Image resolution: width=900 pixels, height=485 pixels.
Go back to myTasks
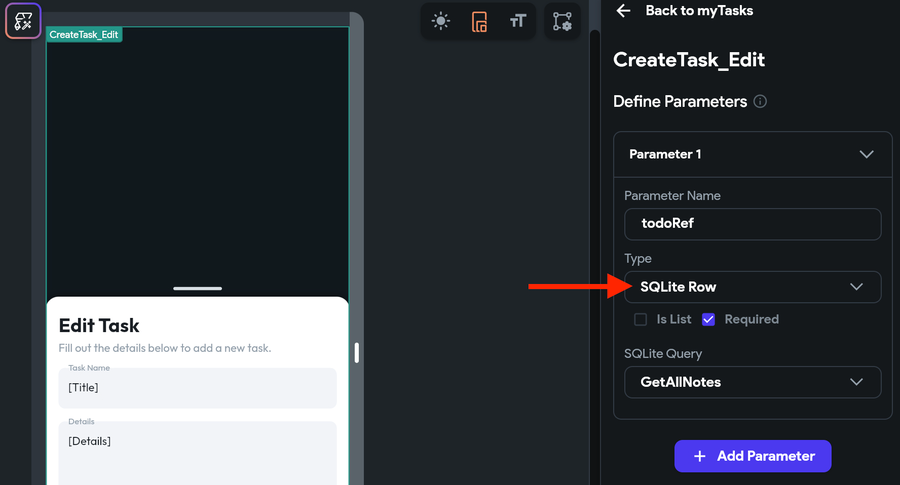[699, 10]
